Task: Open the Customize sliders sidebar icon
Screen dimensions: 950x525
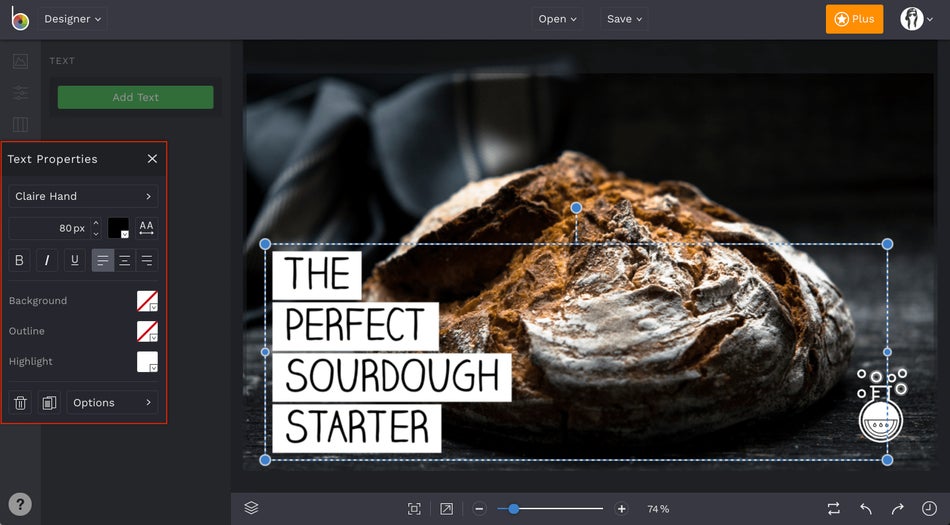Action: pos(20,92)
